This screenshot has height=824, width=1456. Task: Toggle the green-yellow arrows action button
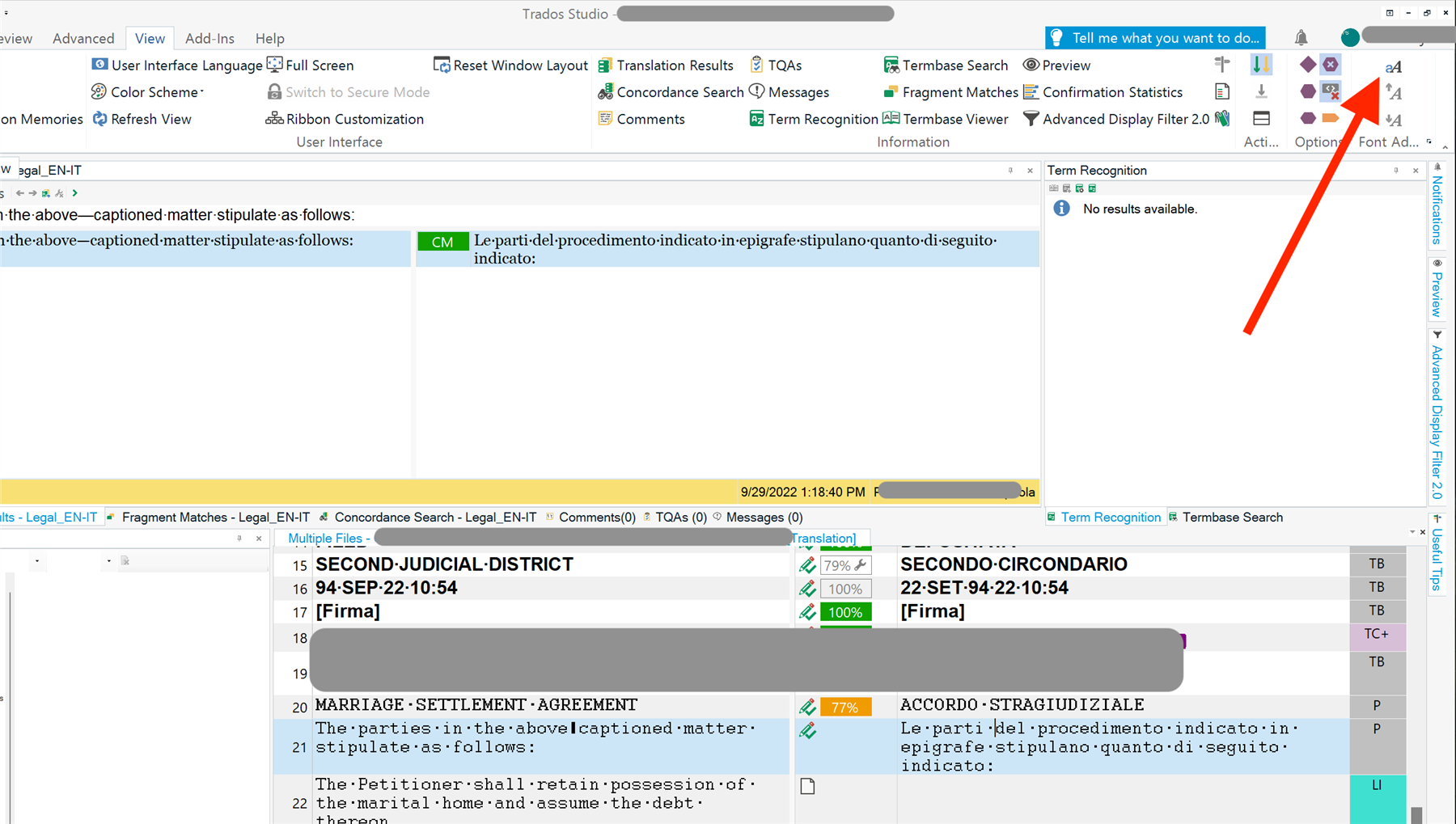click(1261, 64)
